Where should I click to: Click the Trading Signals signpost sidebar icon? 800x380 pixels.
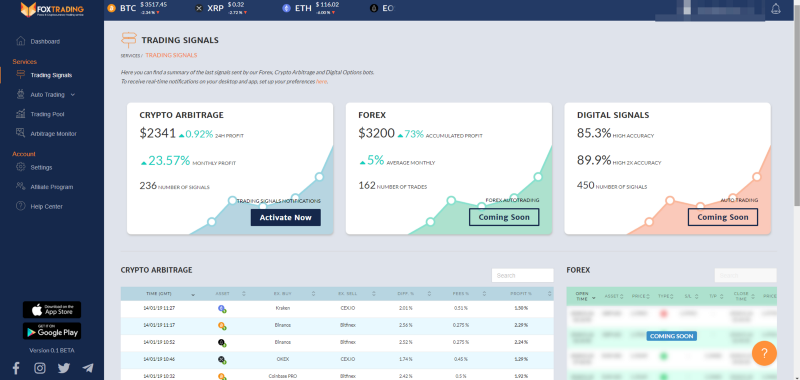point(20,74)
